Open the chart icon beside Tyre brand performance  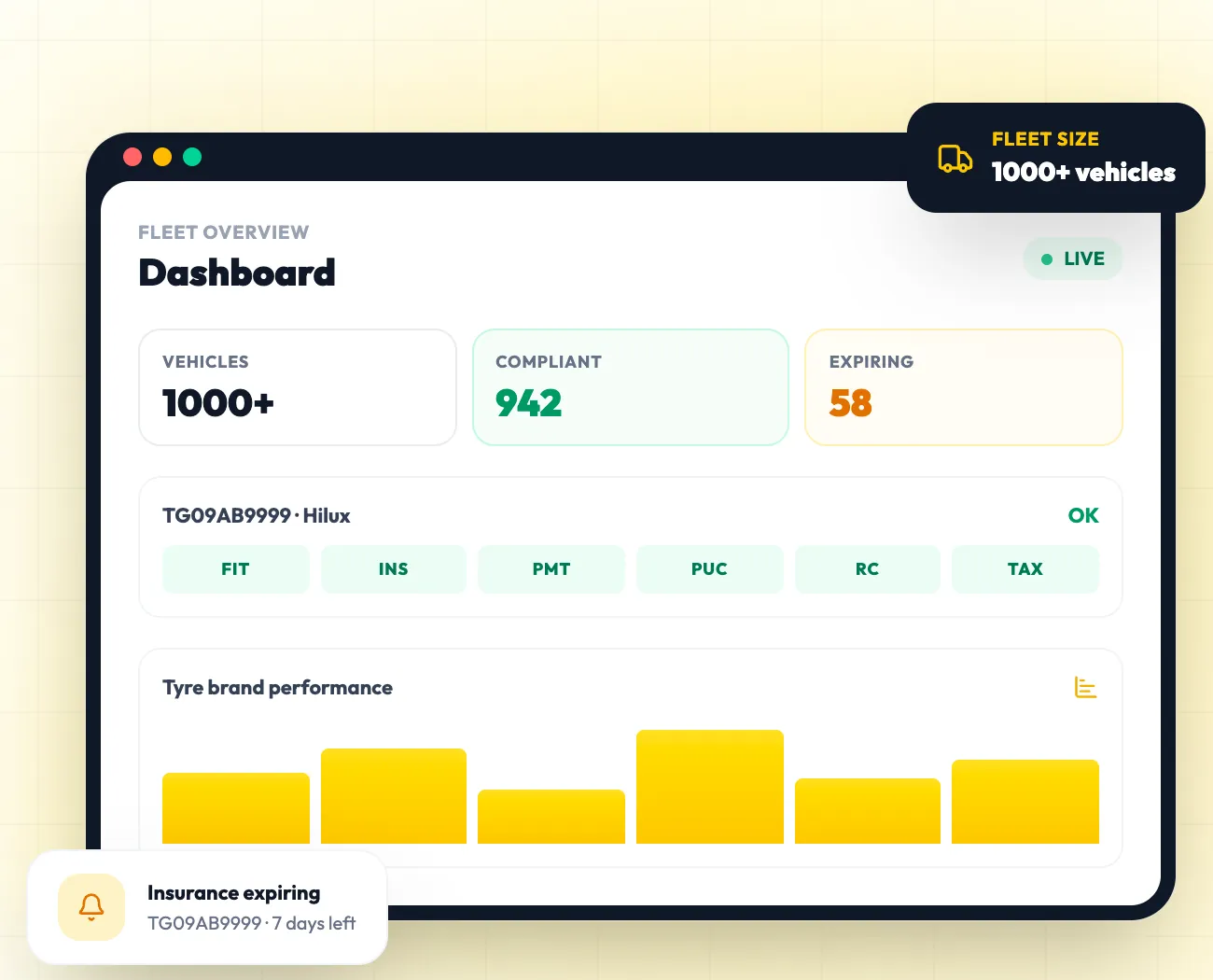pos(1085,688)
